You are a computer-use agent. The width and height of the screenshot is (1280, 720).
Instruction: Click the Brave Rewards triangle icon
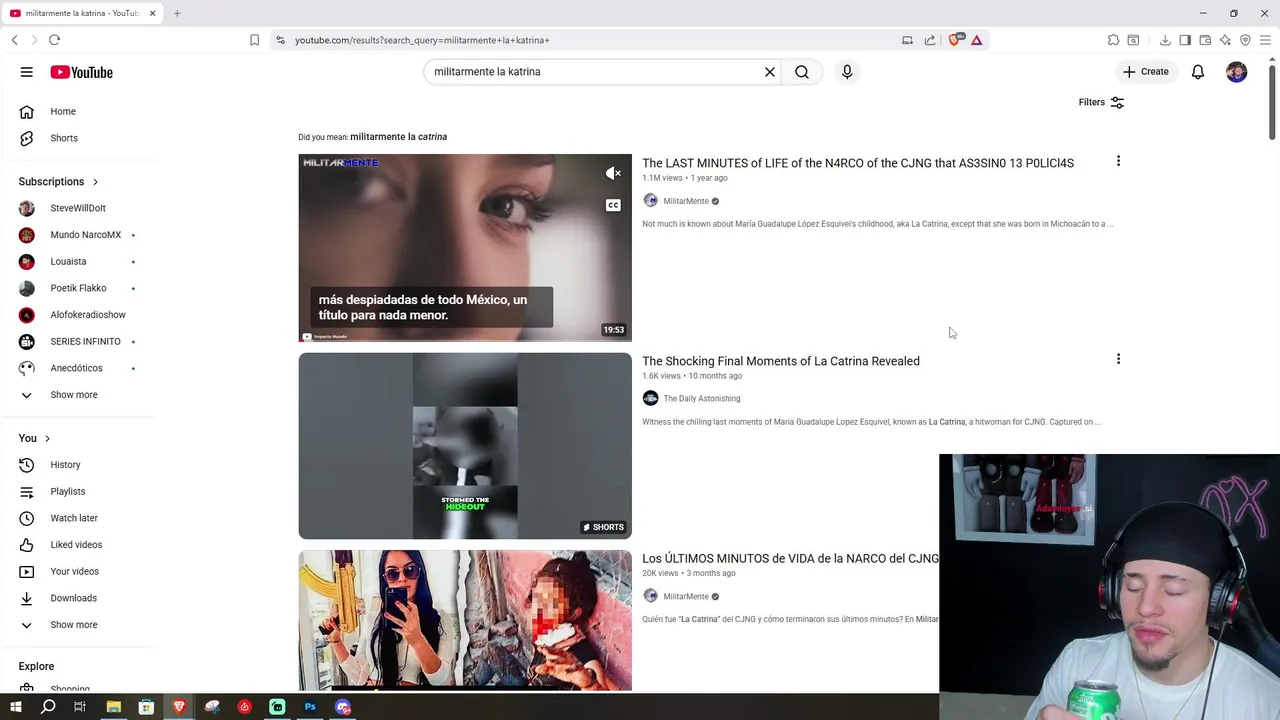coord(976,40)
